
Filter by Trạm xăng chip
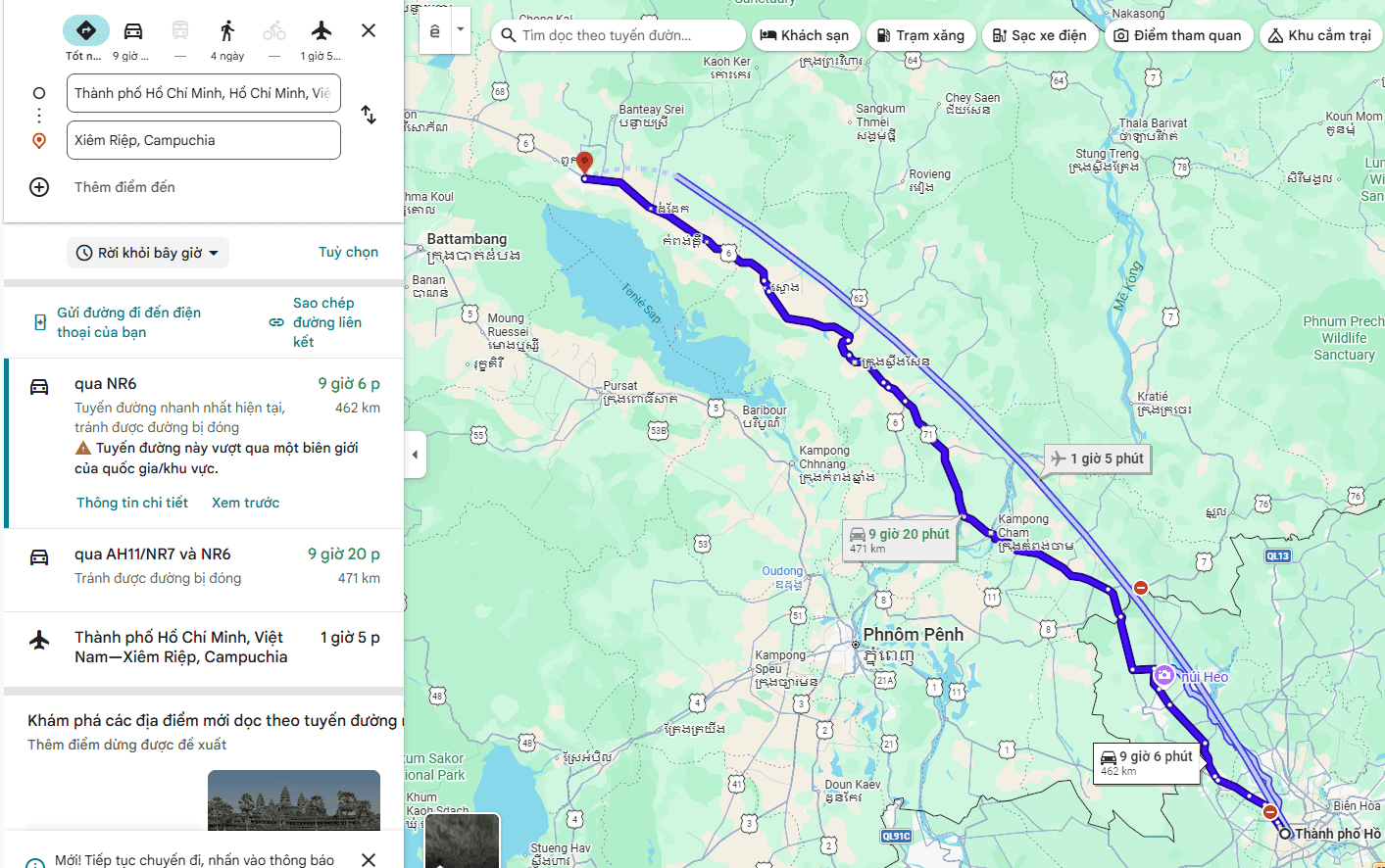tap(921, 35)
